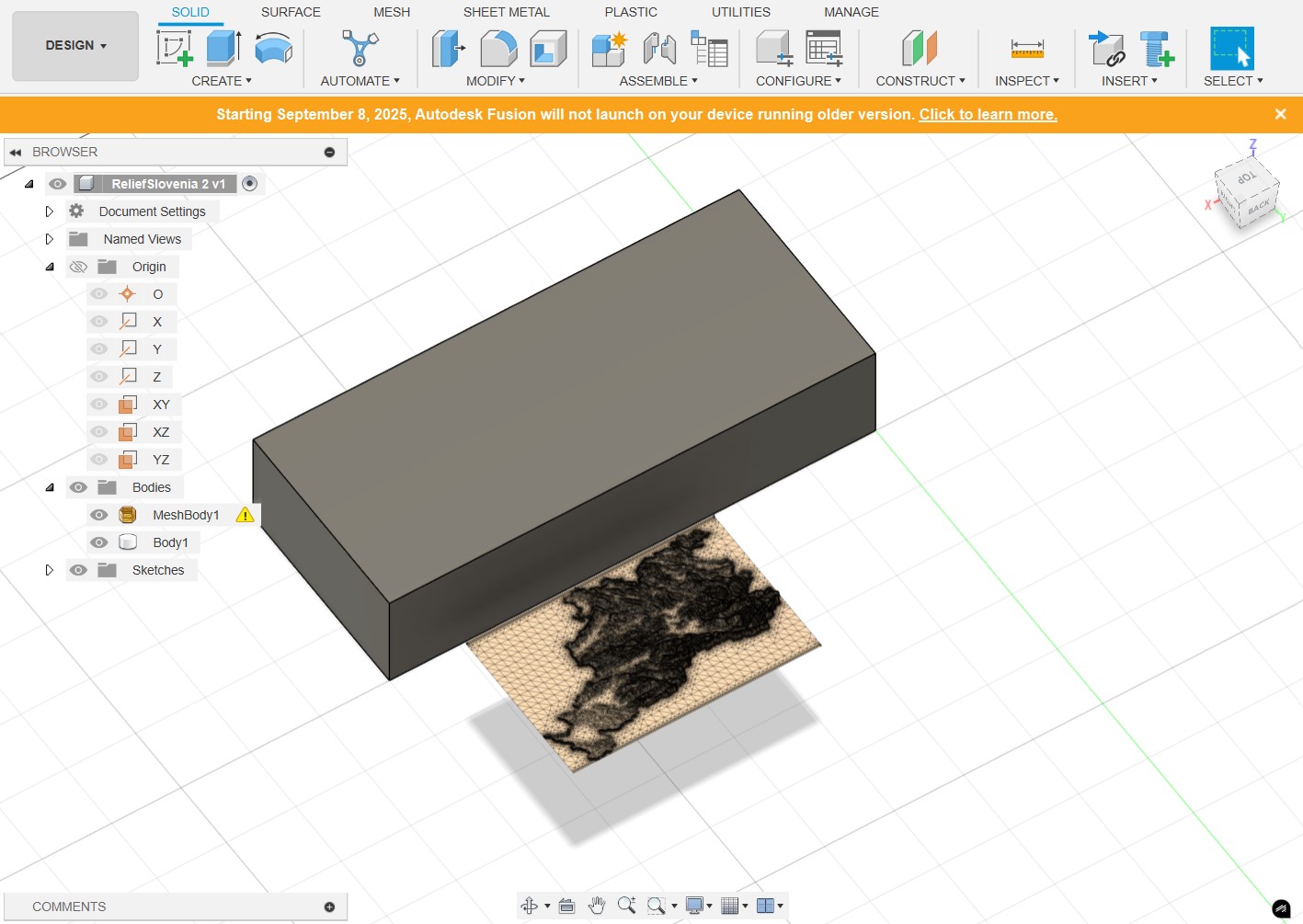Collapse the BROWSER panel with arrows

16,152
